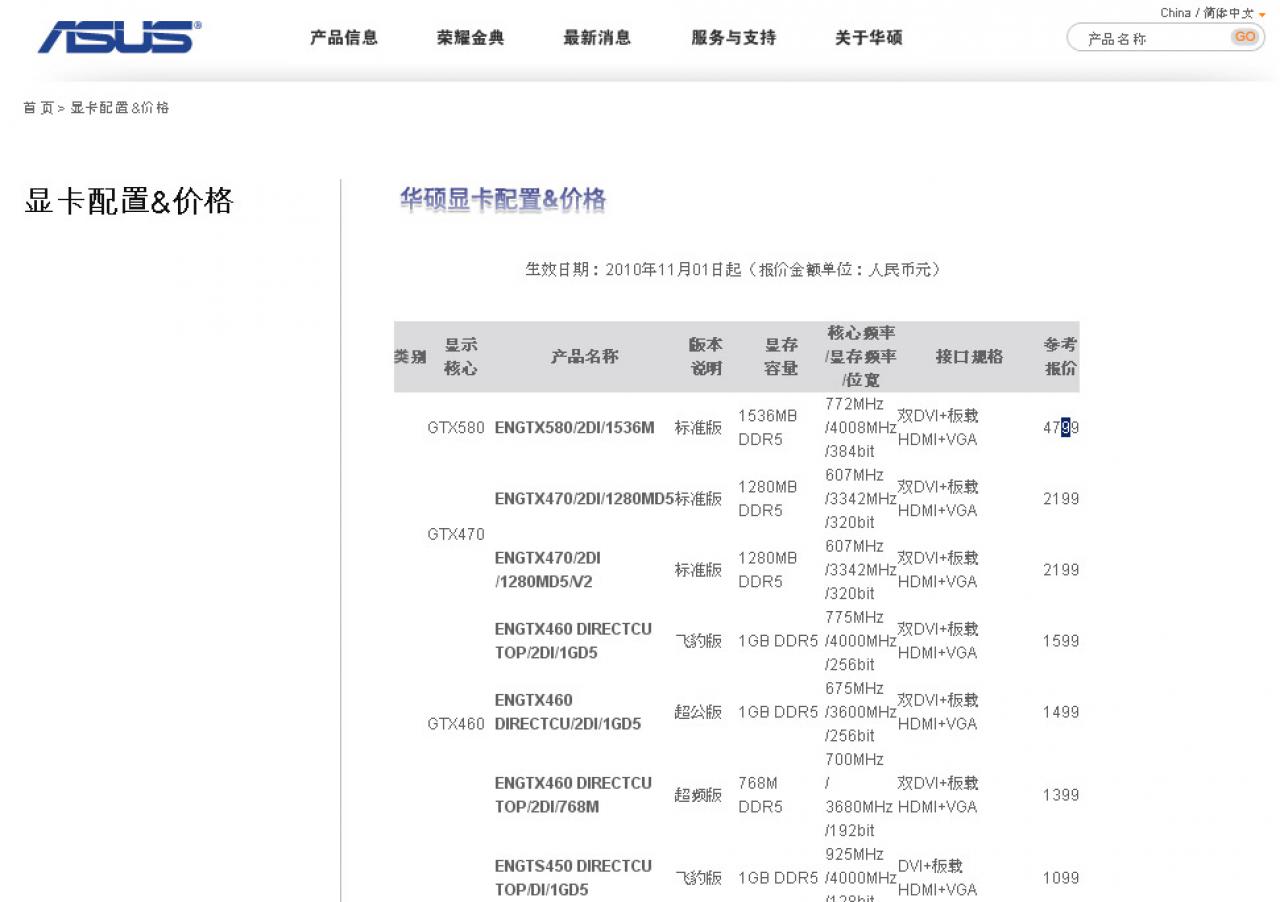Click the 4799 price cell
Image resolution: width=1280 pixels, height=902 pixels.
[1061, 428]
